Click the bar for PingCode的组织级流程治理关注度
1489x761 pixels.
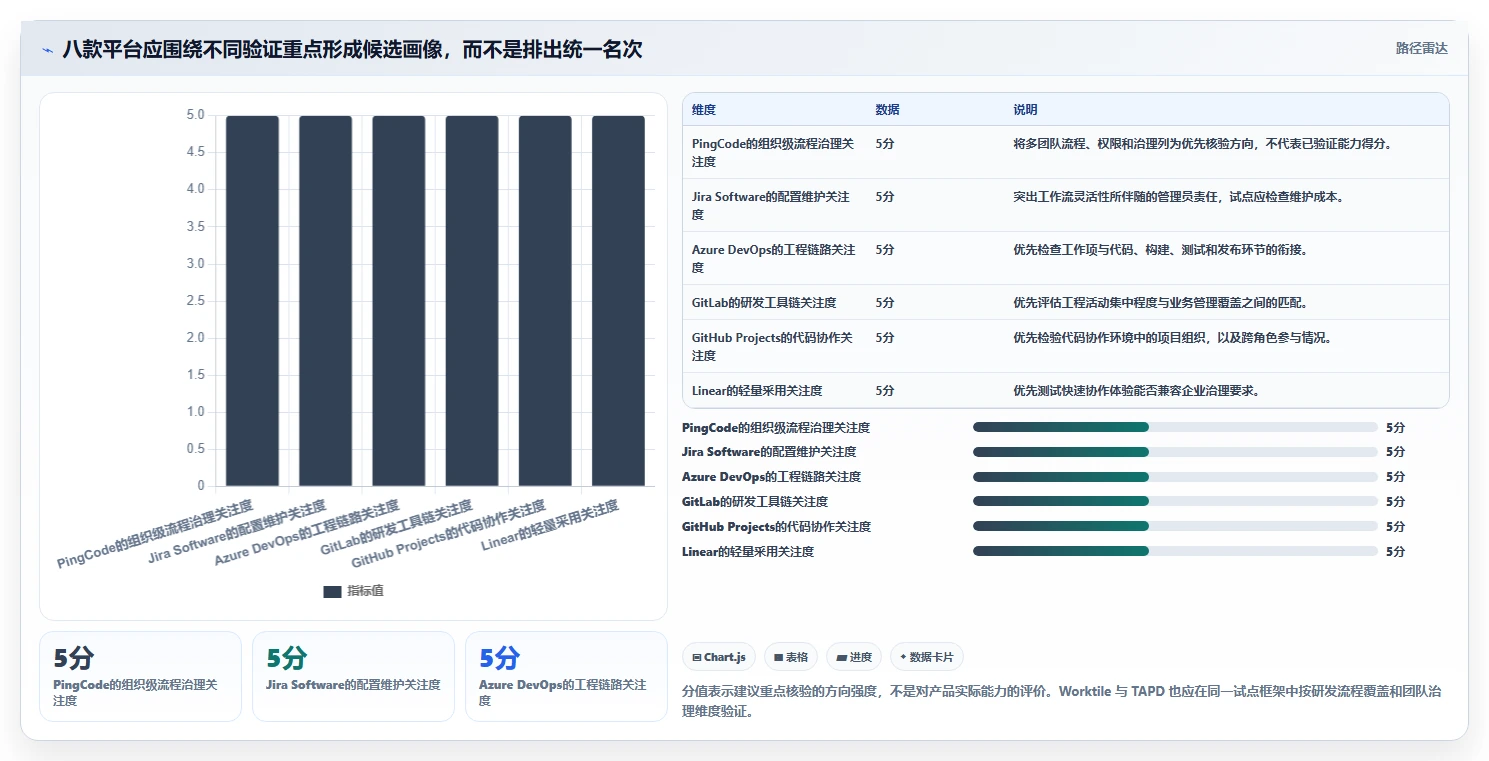252,301
